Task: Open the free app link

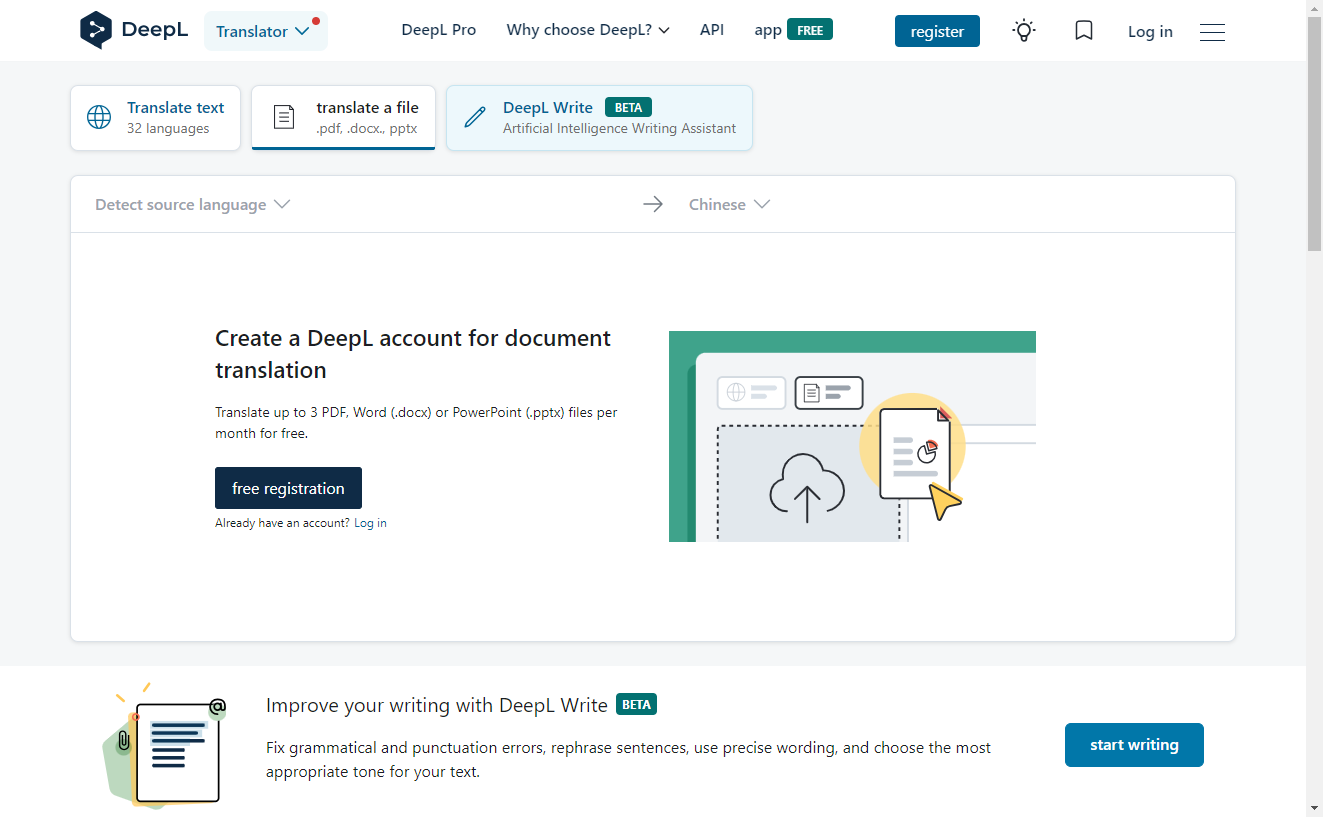Action: [793, 30]
